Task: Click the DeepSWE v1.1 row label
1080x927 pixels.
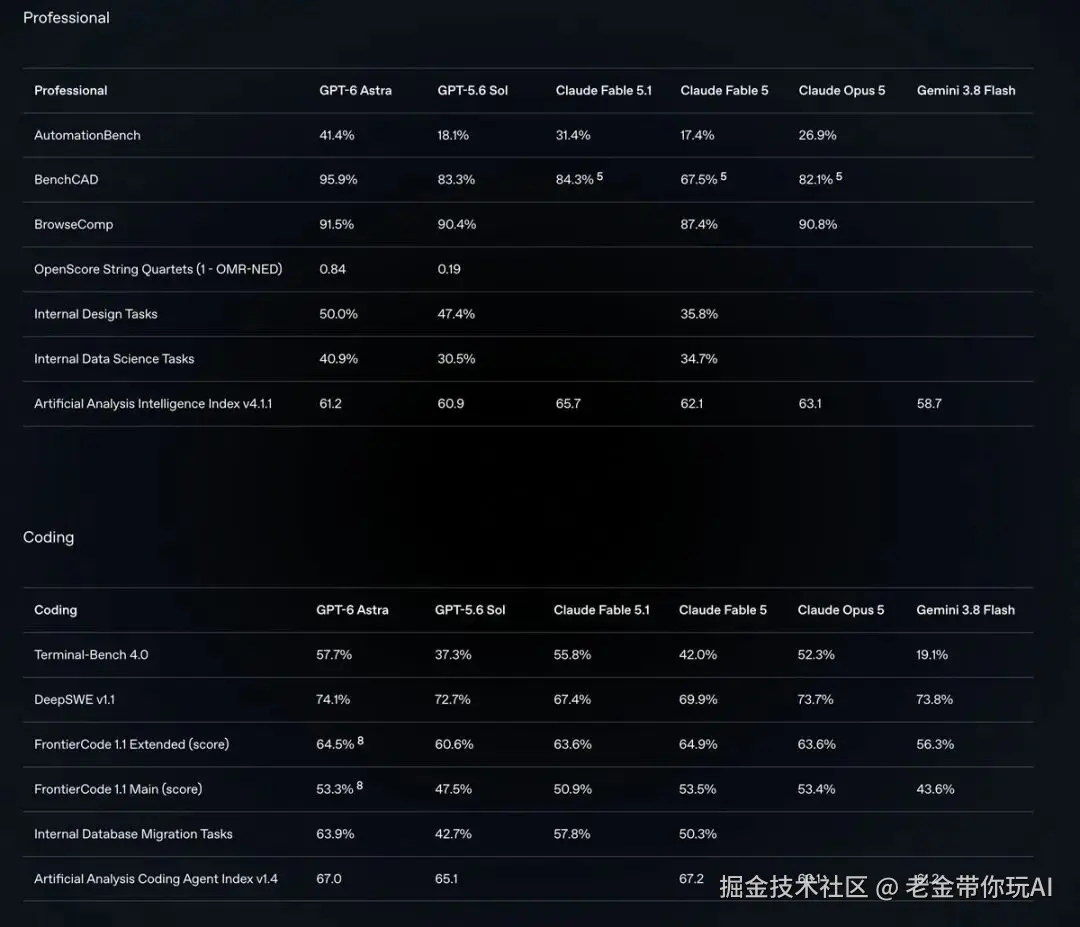Action: coord(74,699)
